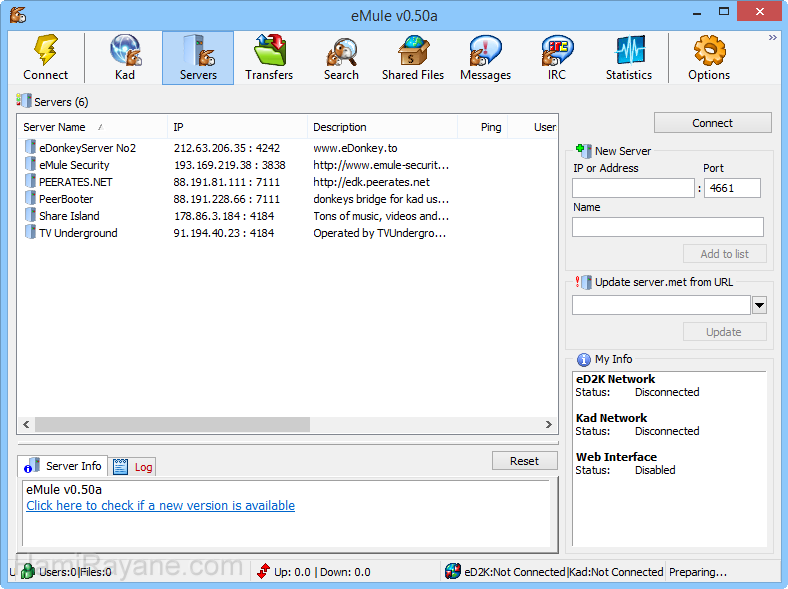
Task: Sort by Description column header
Action: [x=382, y=127]
